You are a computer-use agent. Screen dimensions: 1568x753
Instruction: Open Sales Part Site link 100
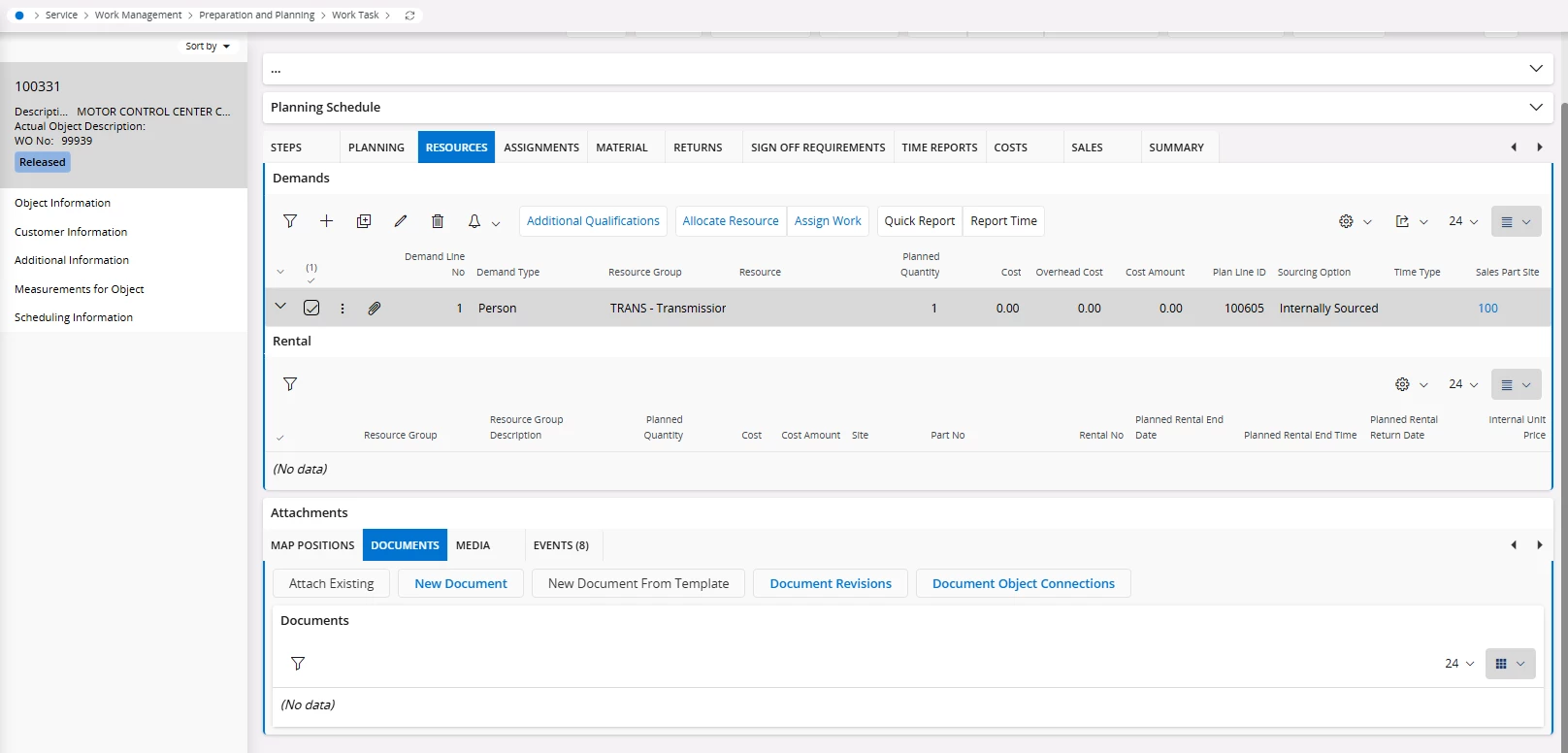pos(1487,309)
